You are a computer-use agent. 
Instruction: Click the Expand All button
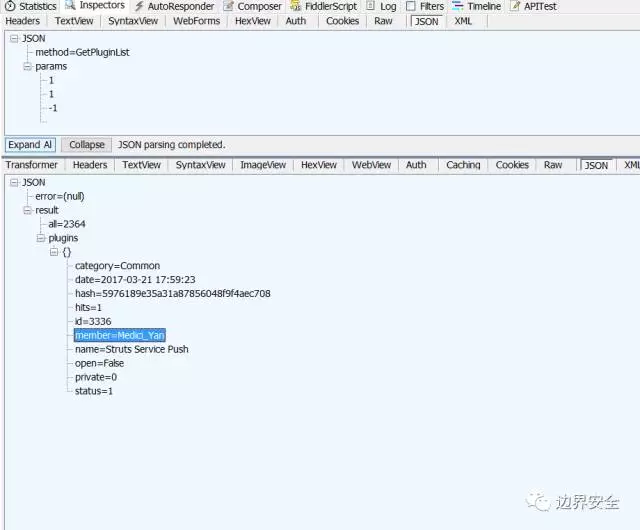tap(30, 145)
